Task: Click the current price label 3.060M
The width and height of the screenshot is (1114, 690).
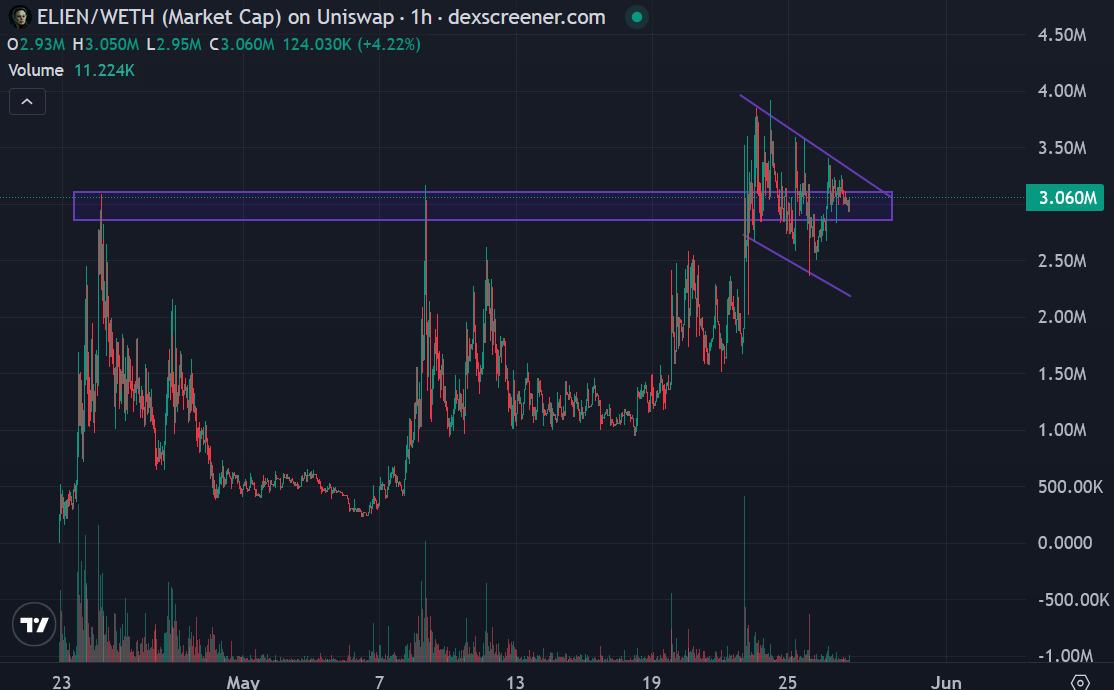Action: (x=1066, y=198)
